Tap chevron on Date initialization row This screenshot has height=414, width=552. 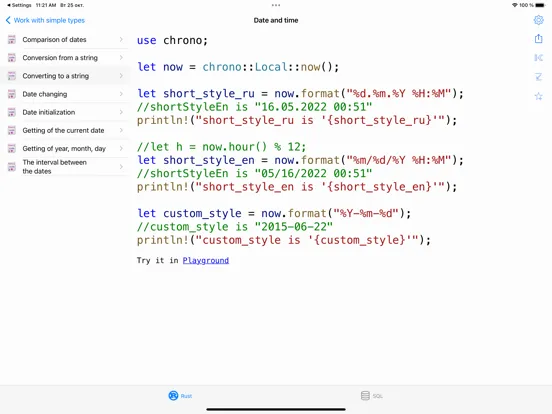pos(121,112)
